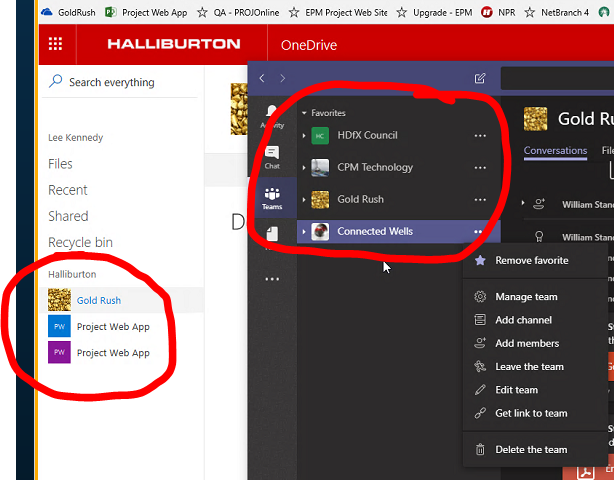Open the Recycle bin
Image resolution: width=614 pixels, height=480 pixels.
[x=80, y=242]
